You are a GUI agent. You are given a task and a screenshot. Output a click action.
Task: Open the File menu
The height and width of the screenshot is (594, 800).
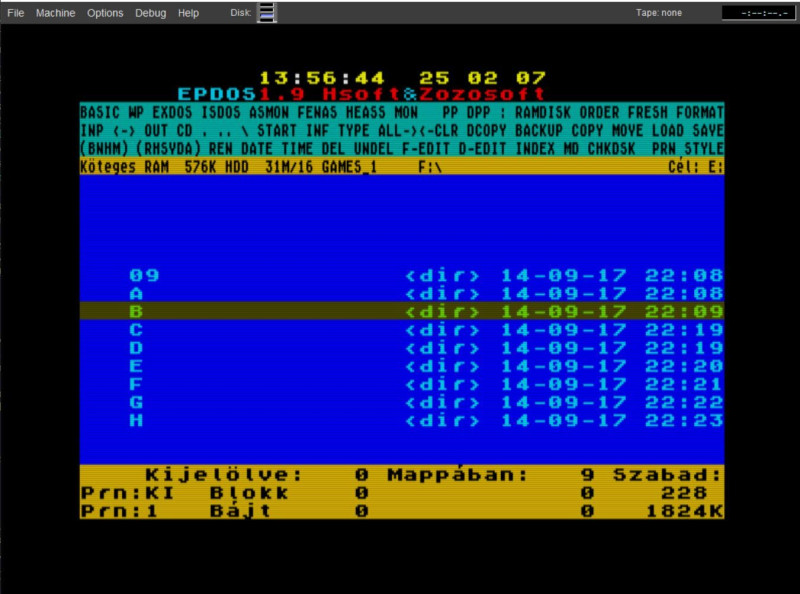click(x=15, y=13)
